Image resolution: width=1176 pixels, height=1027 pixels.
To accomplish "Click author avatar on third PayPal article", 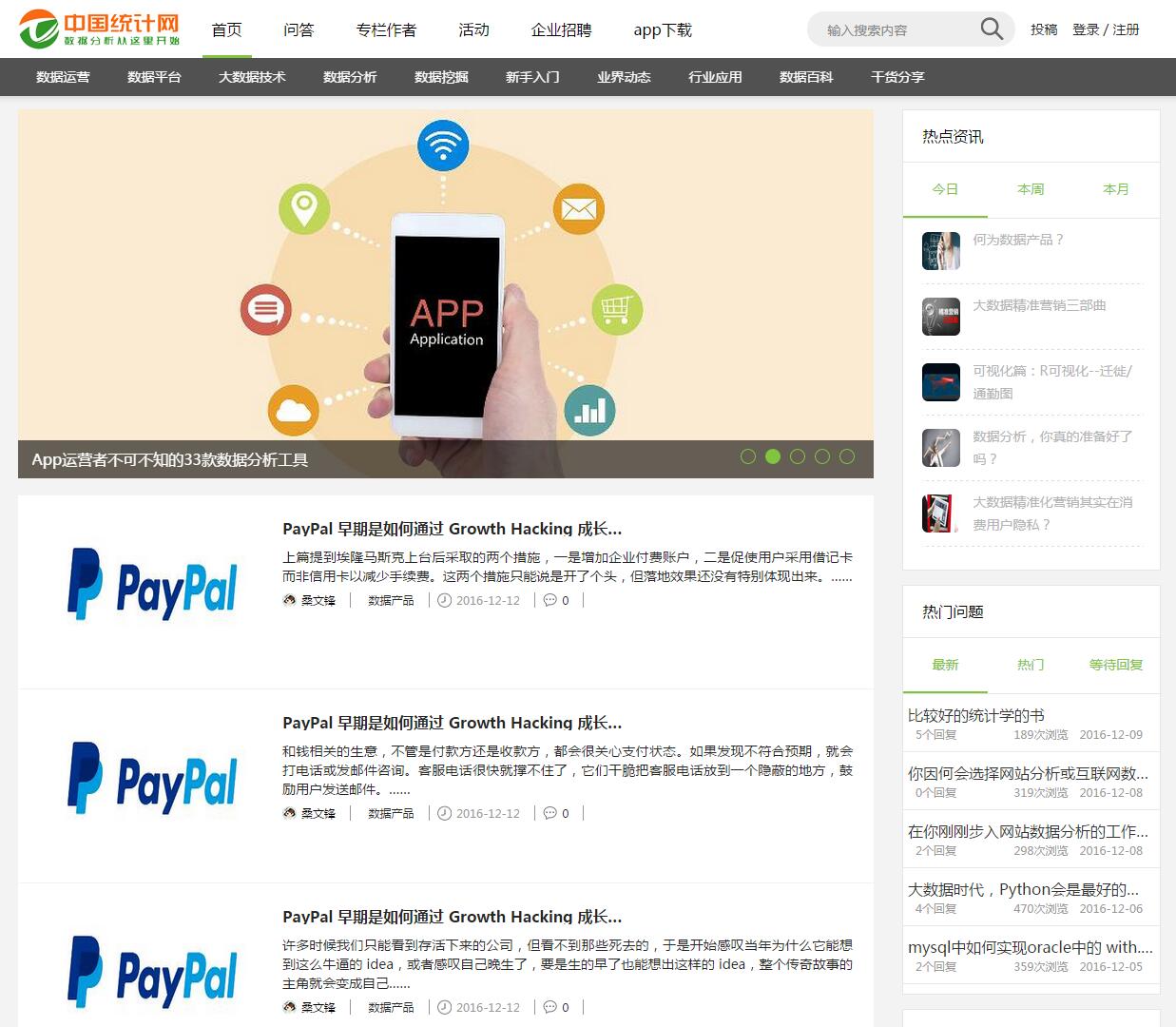I will coord(289,1007).
